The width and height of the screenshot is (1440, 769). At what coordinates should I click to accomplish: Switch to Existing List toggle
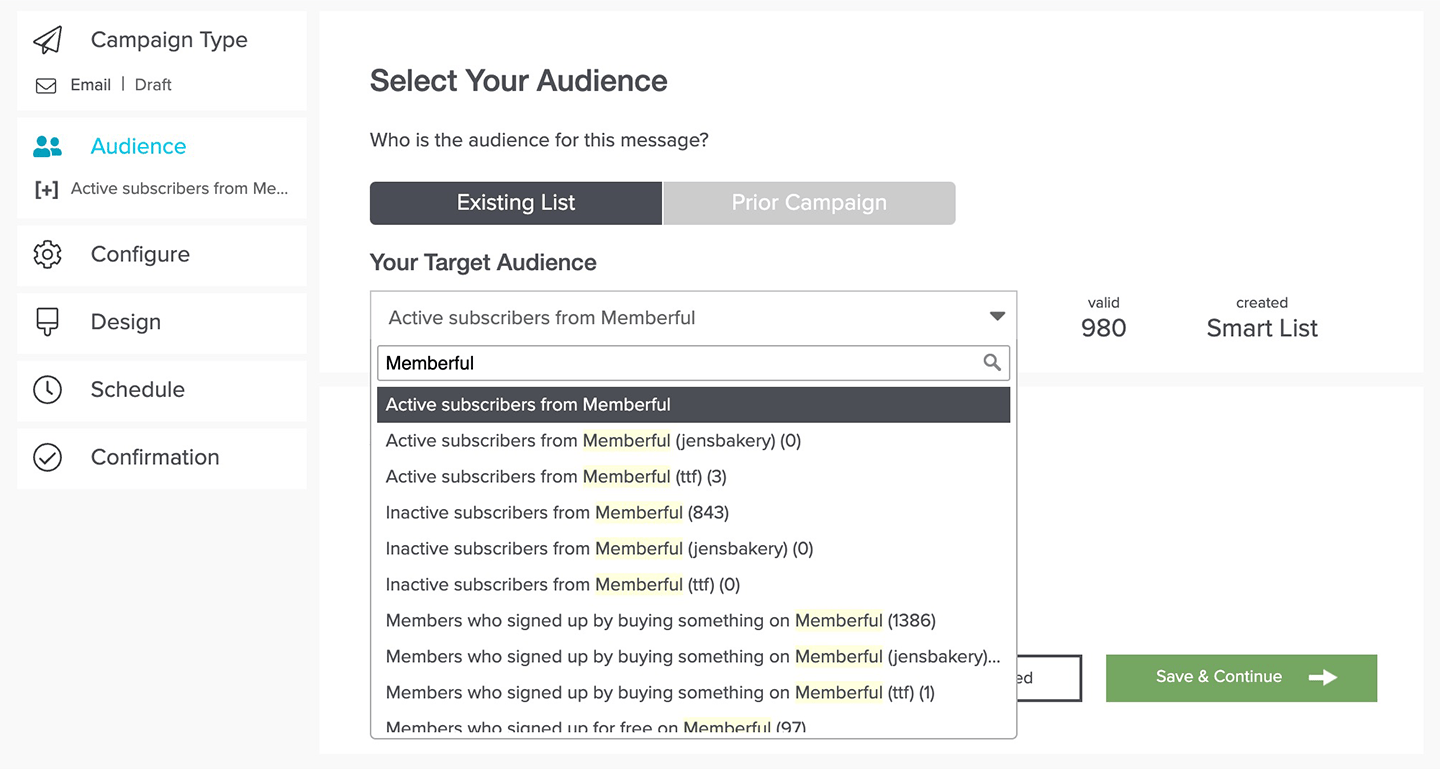coord(515,203)
